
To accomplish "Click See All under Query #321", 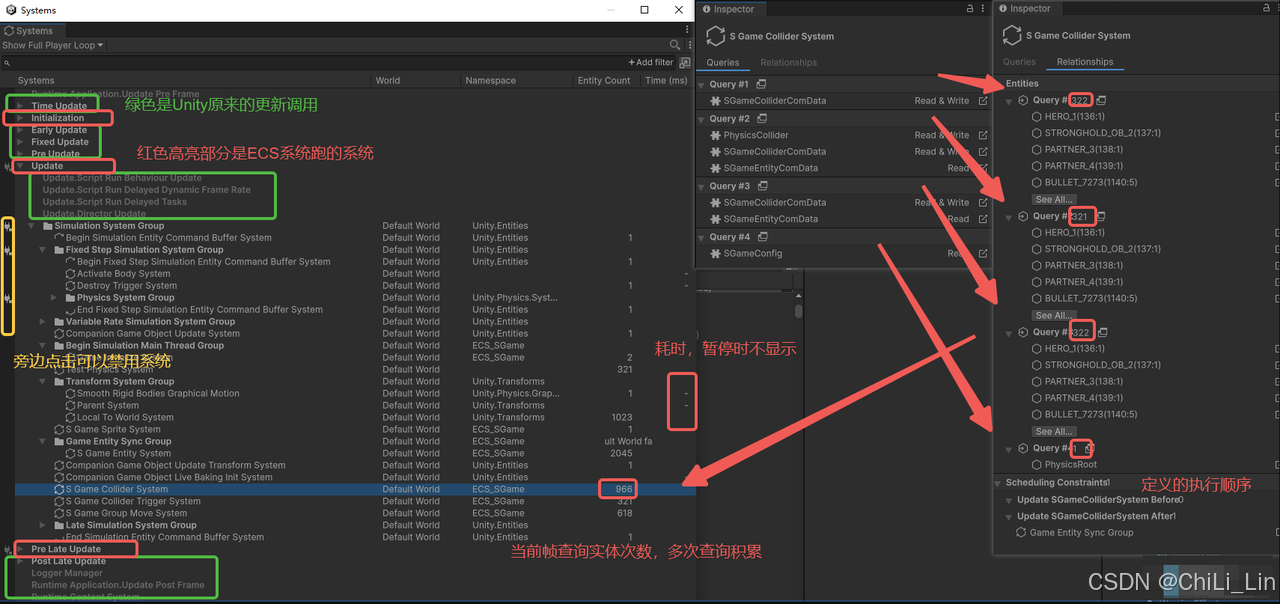I will [x=1055, y=316].
